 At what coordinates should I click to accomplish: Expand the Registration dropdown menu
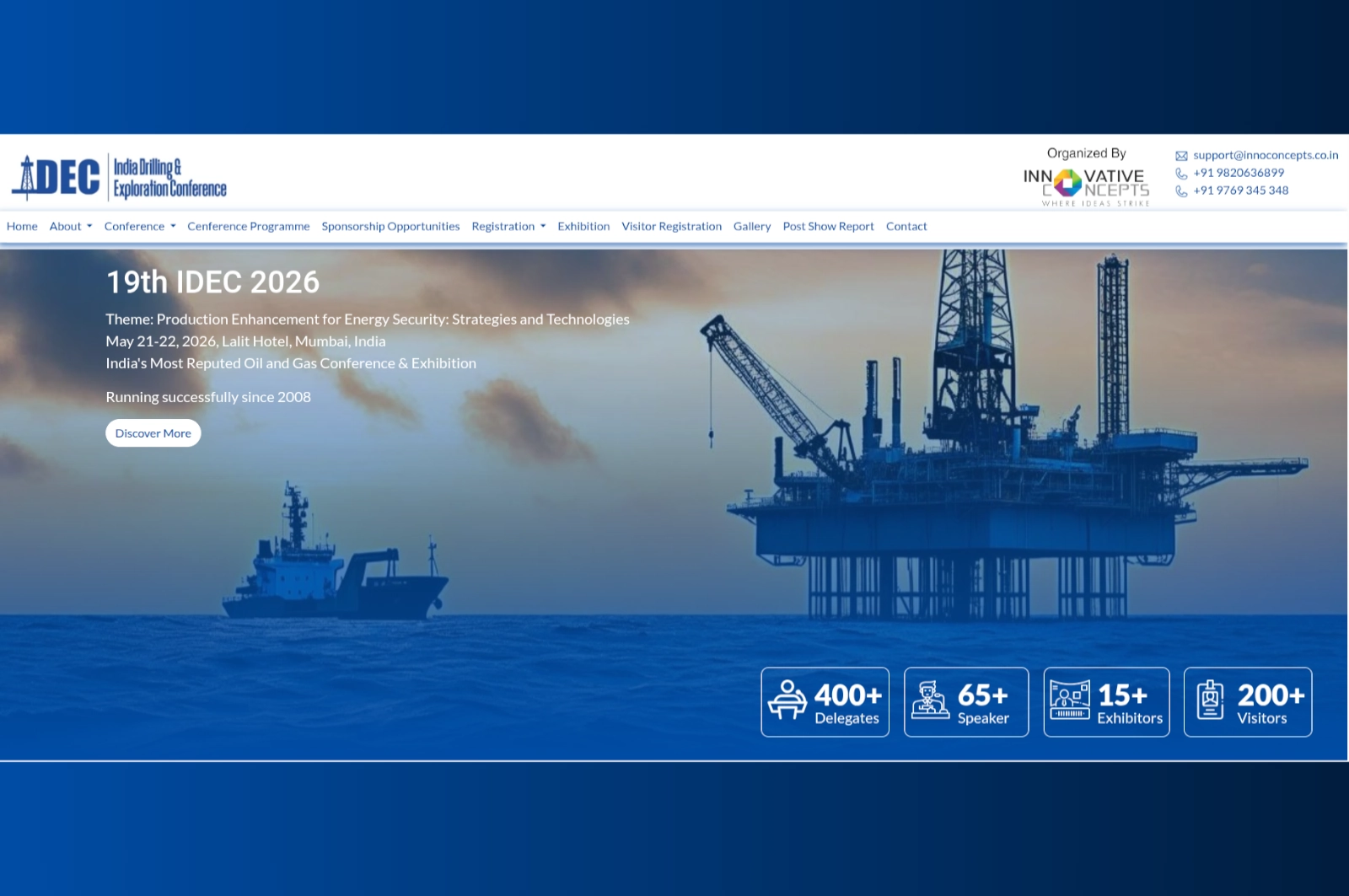[x=508, y=227]
